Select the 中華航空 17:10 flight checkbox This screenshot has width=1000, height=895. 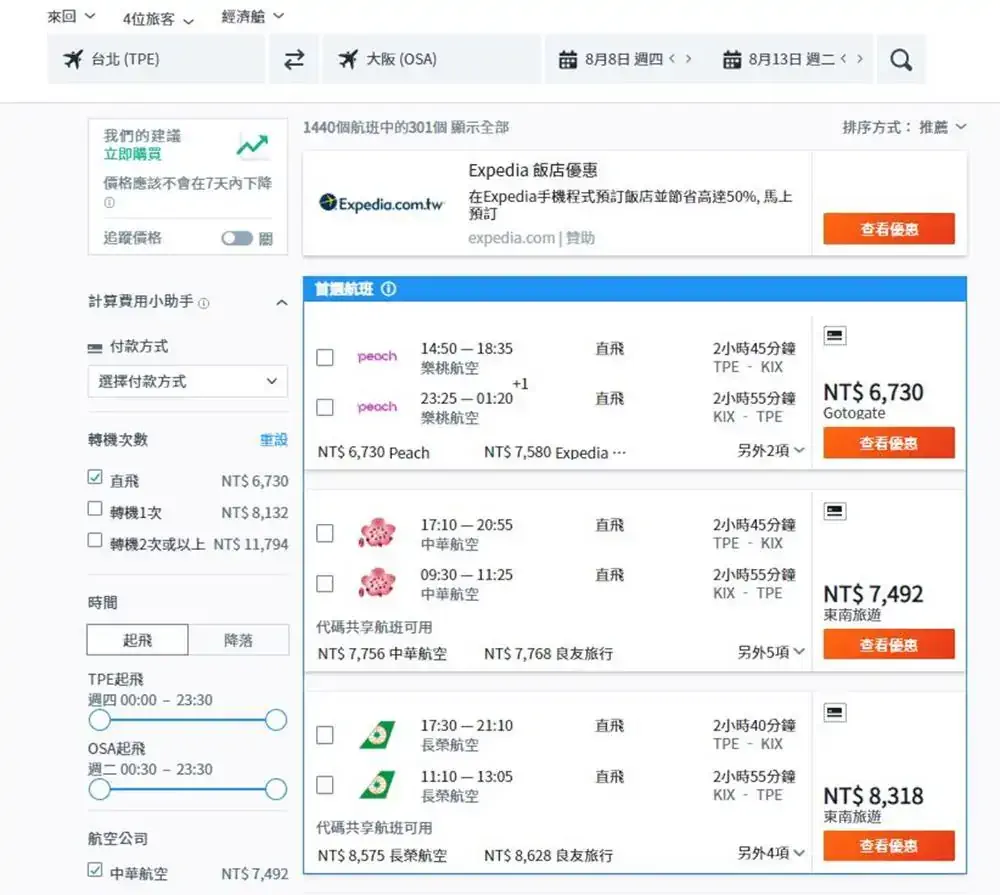[x=325, y=533]
